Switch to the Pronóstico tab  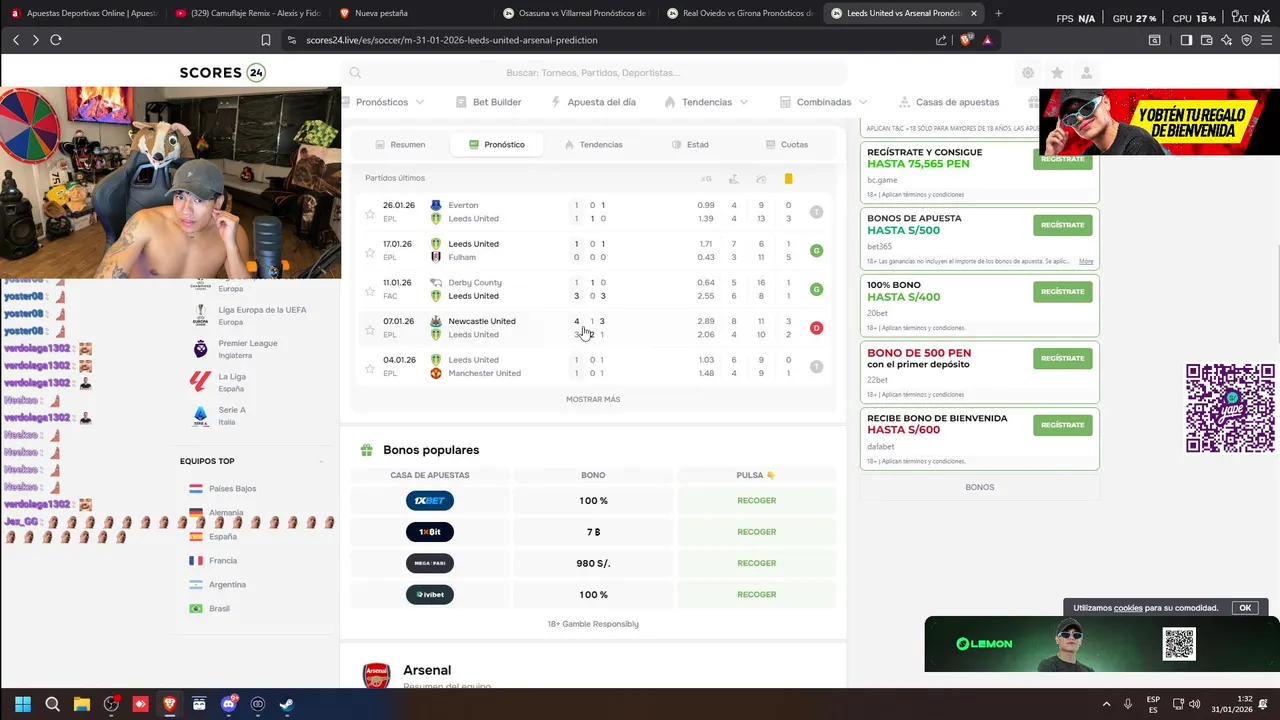tap(496, 145)
